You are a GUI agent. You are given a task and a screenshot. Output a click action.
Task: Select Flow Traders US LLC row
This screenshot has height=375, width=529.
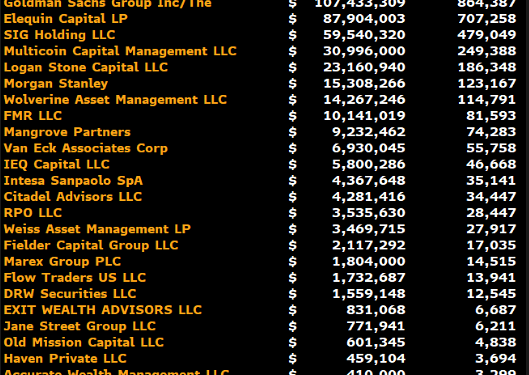coord(75,278)
